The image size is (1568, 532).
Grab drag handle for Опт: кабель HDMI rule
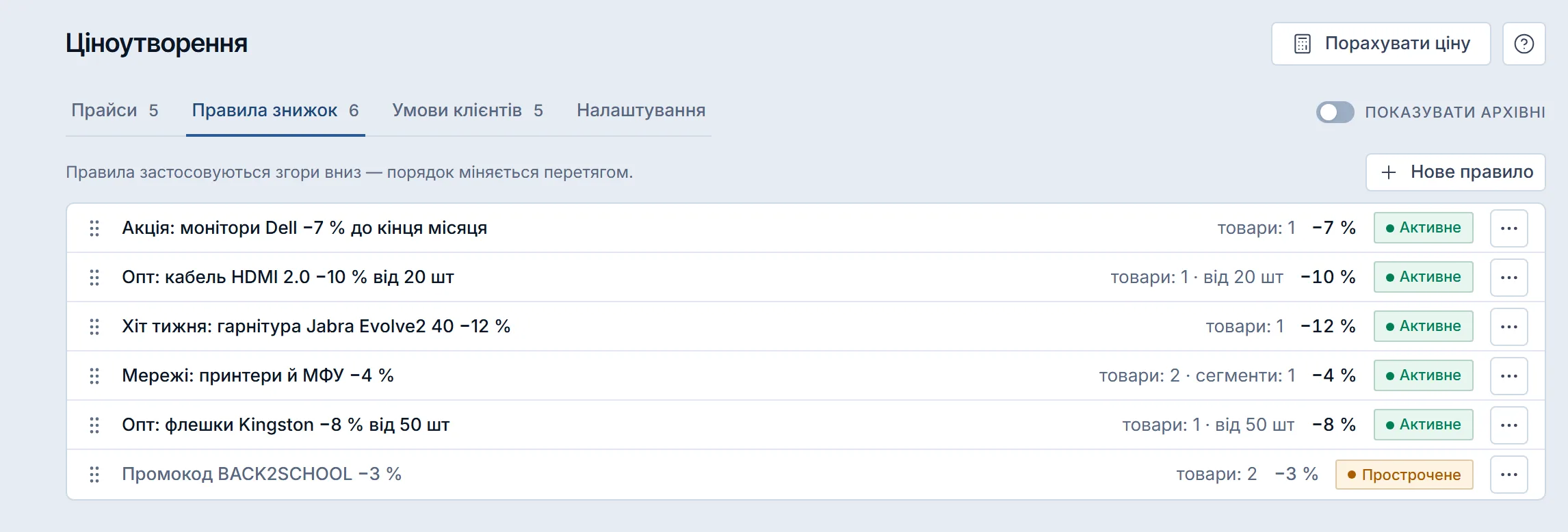[x=94, y=278]
